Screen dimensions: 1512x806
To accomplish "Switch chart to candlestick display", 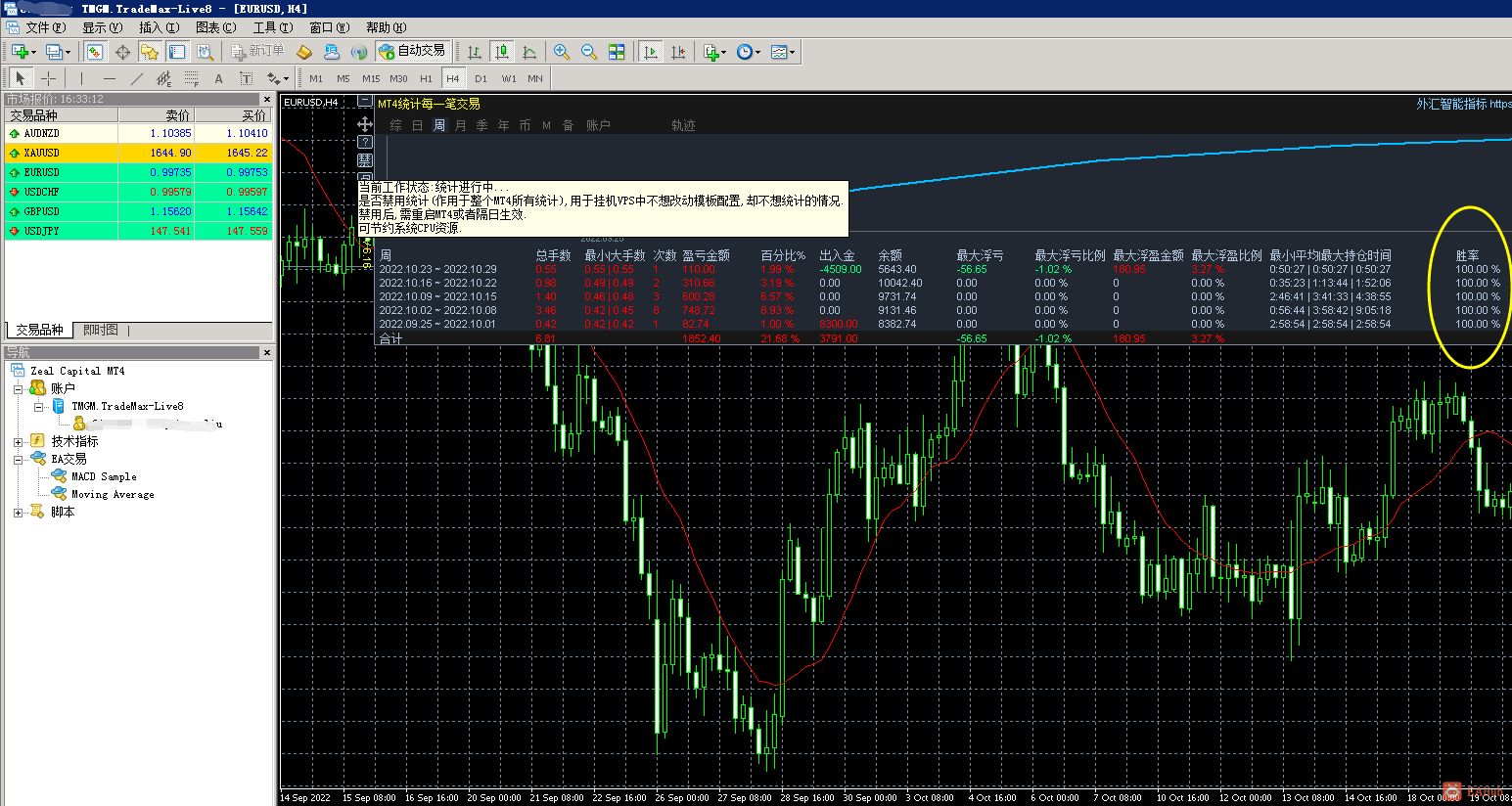I will (502, 52).
